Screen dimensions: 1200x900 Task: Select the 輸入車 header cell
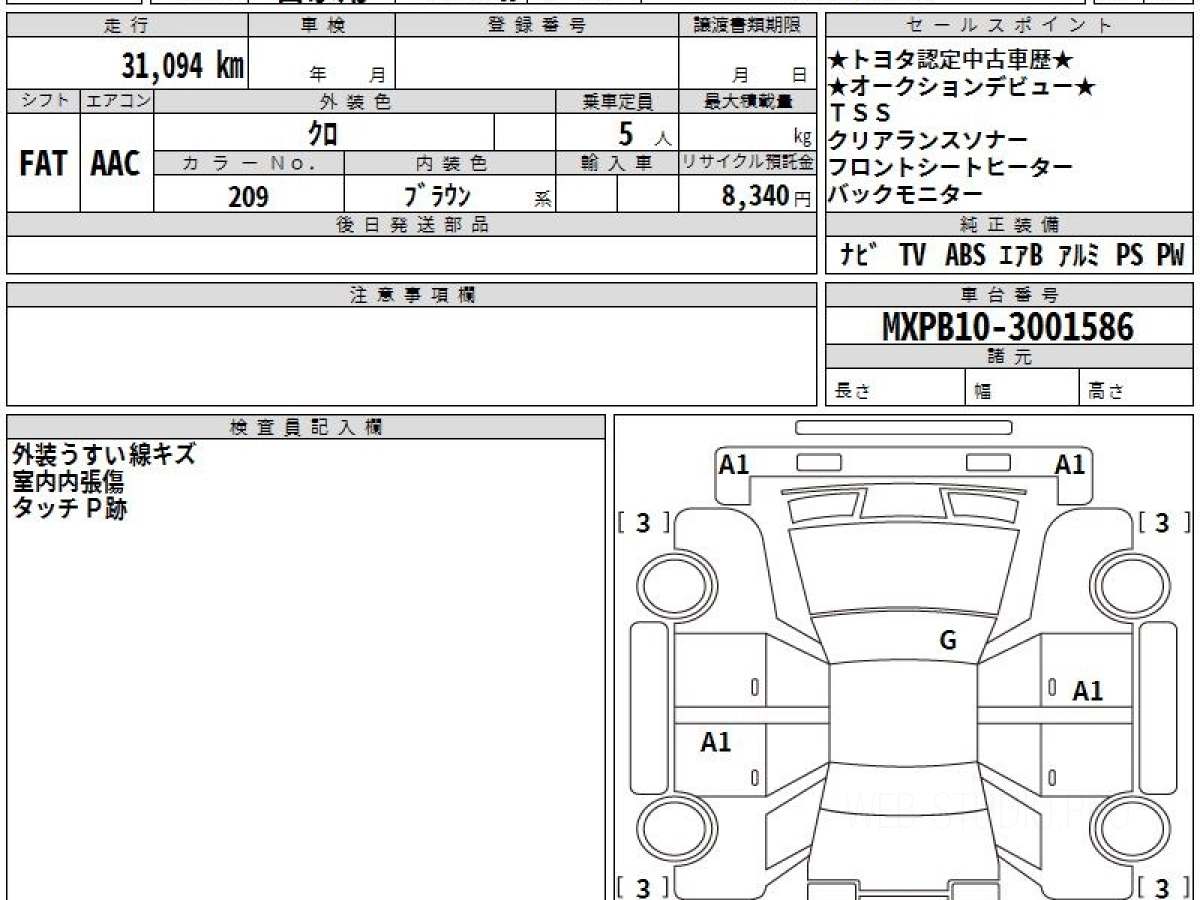[x=617, y=163]
